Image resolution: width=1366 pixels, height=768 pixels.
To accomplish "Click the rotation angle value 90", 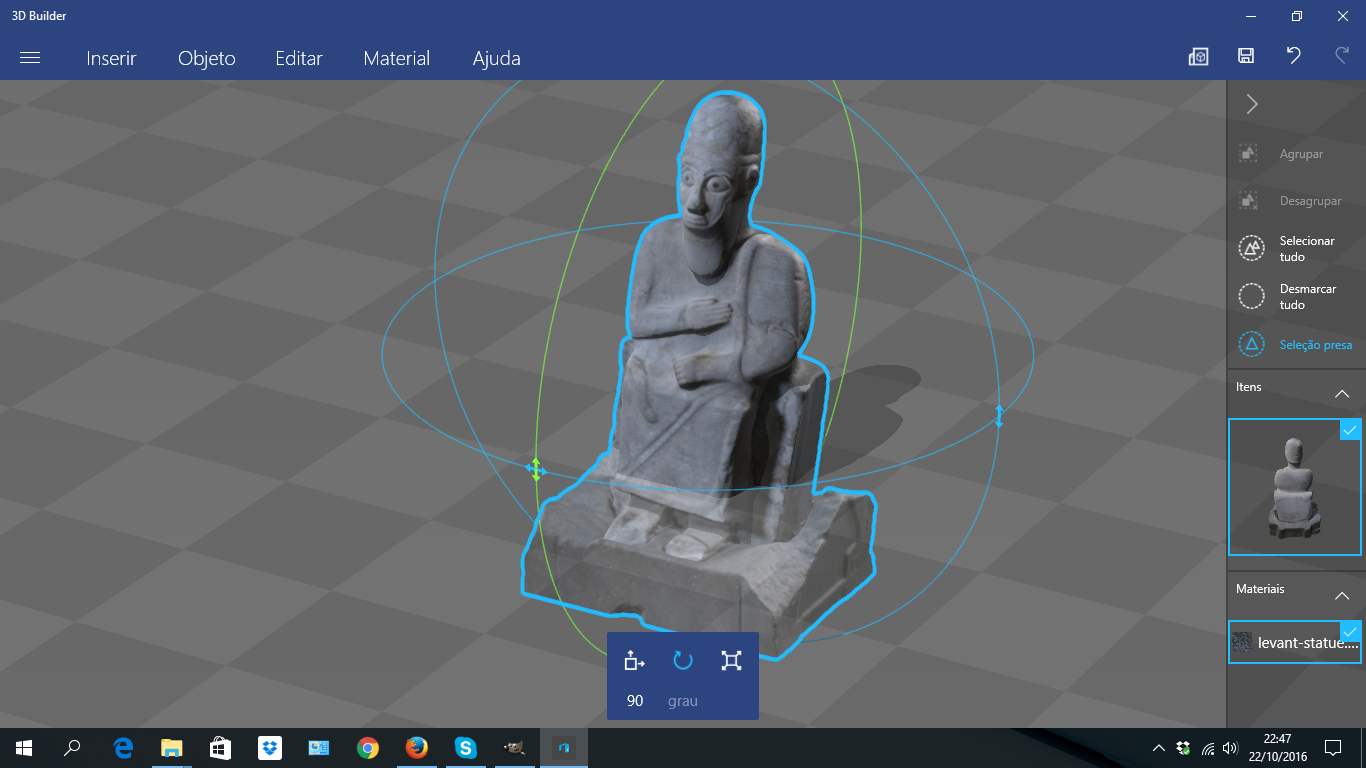I will pos(635,701).
